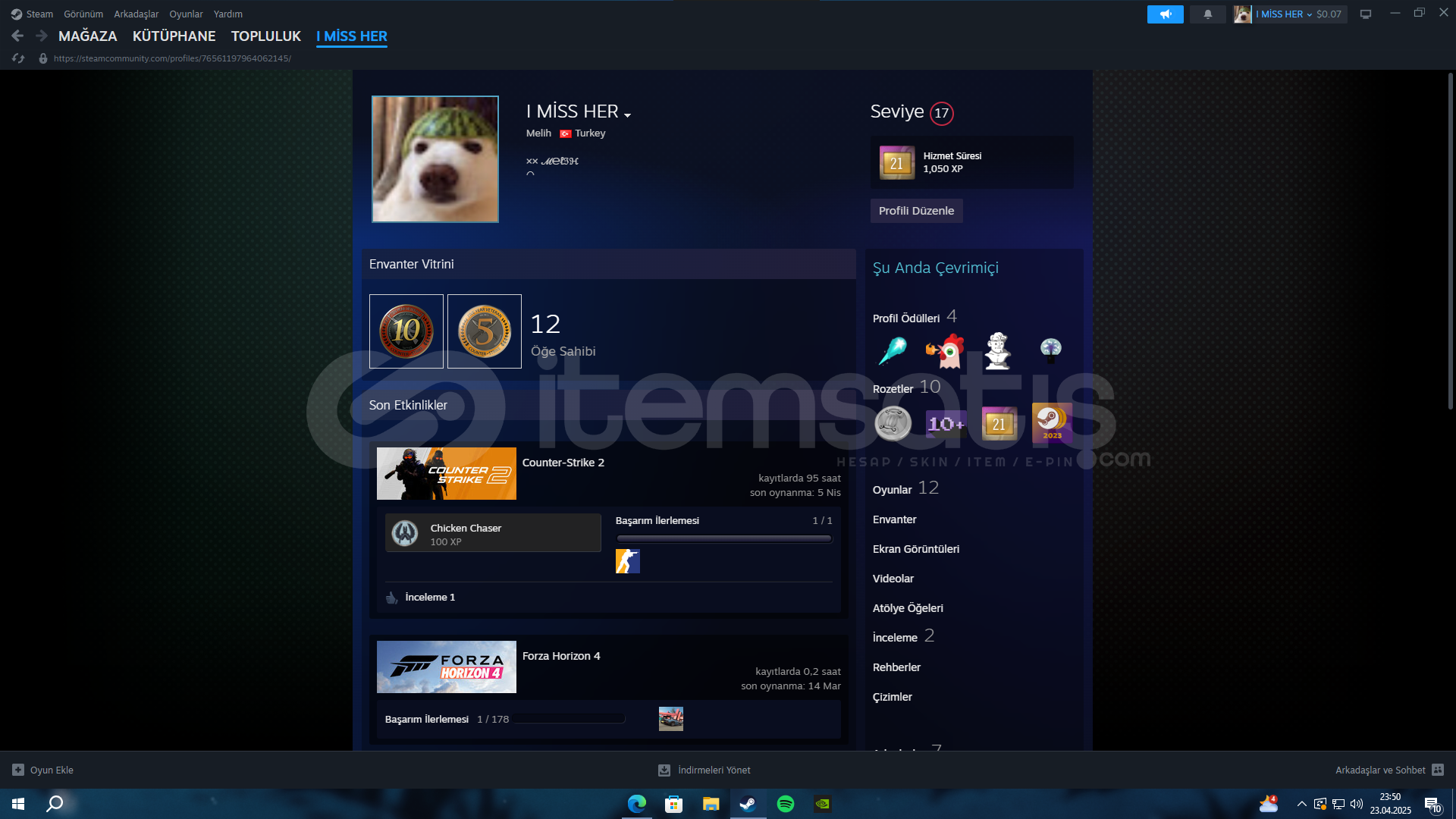Select the chef bust profile award icon

(998, 351)
